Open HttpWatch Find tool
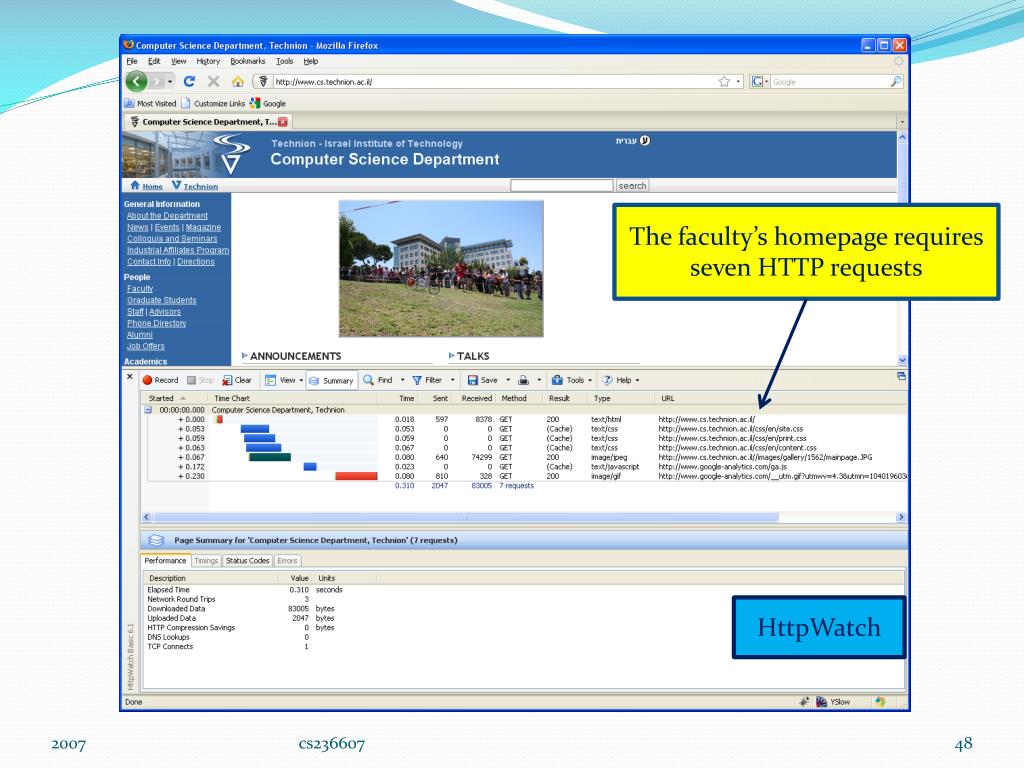1024x768 pixels. (378, 380)
